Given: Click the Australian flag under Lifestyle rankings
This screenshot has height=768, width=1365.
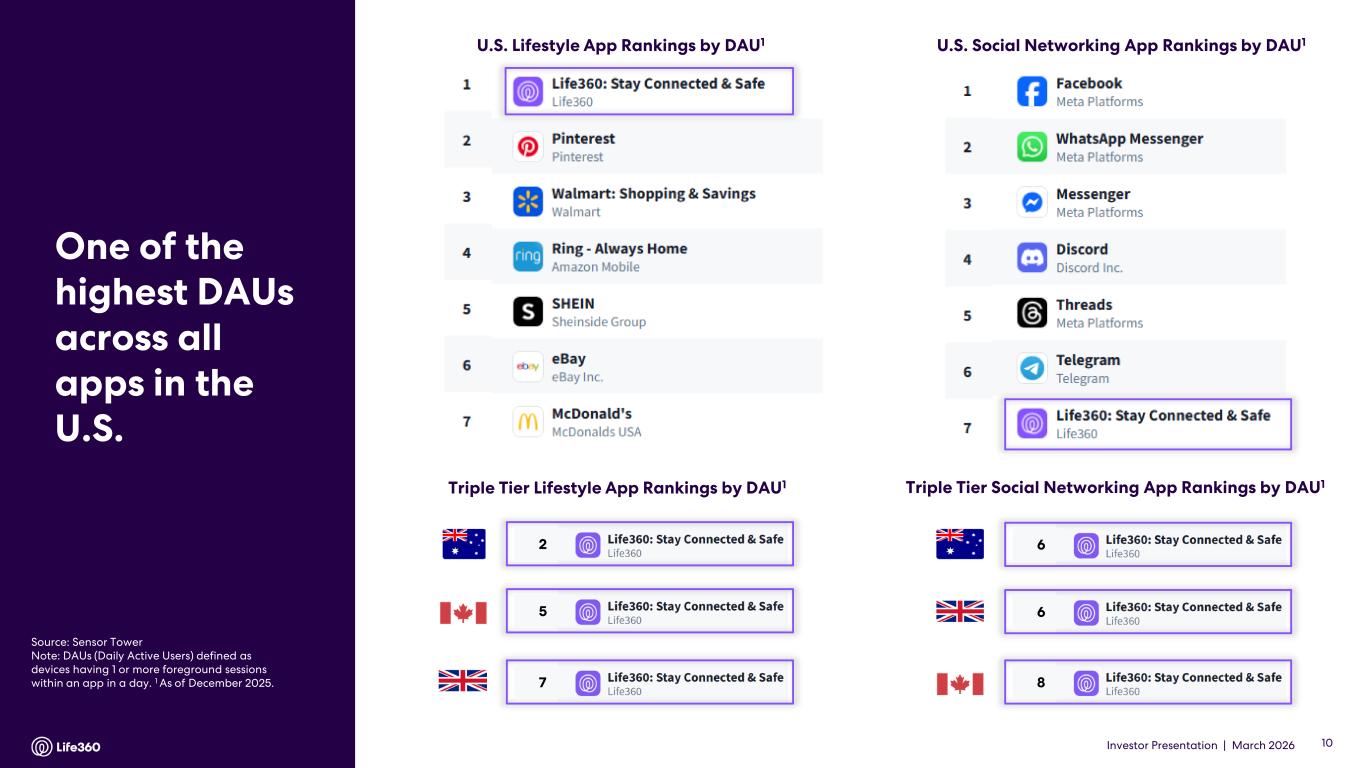Looking at the screenshot, I should pyautogui.click(x=464, y=544).
